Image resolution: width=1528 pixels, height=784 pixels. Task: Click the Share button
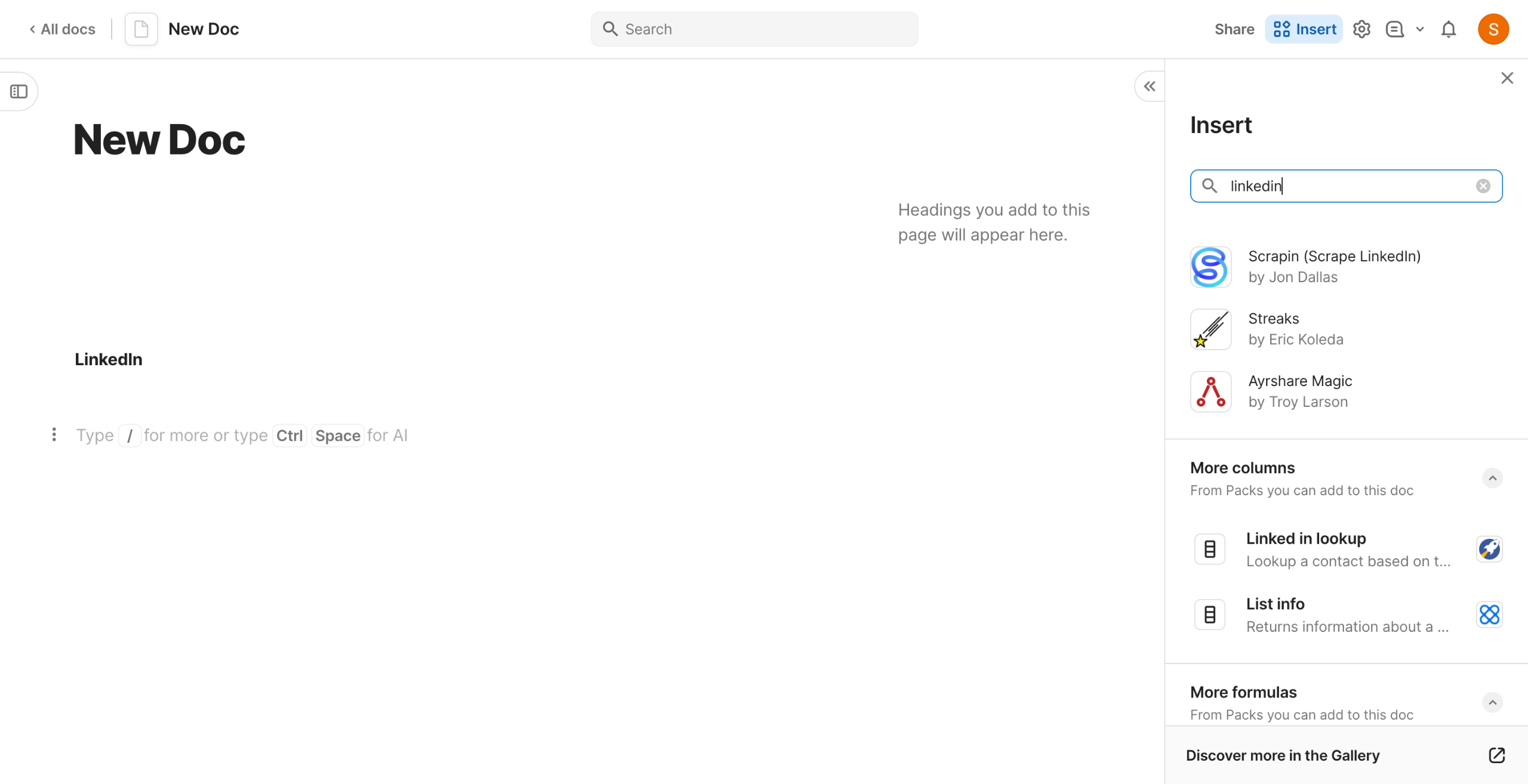(x=1234, y=29)
